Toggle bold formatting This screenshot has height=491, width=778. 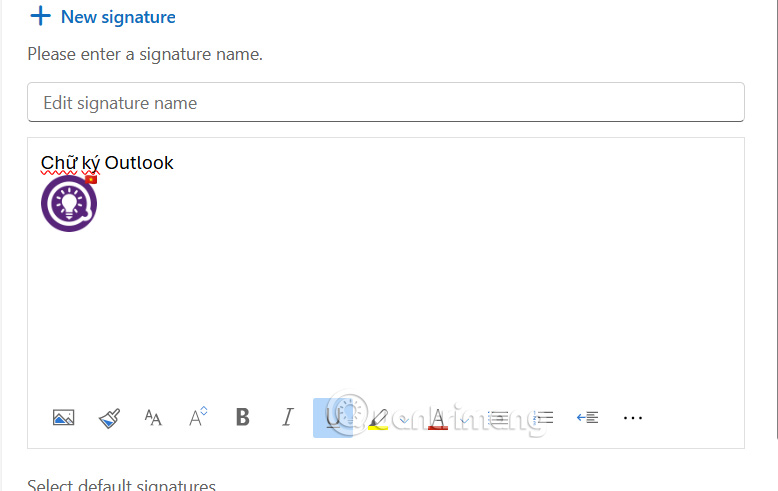pyautogui.click(x=242, y=418)
